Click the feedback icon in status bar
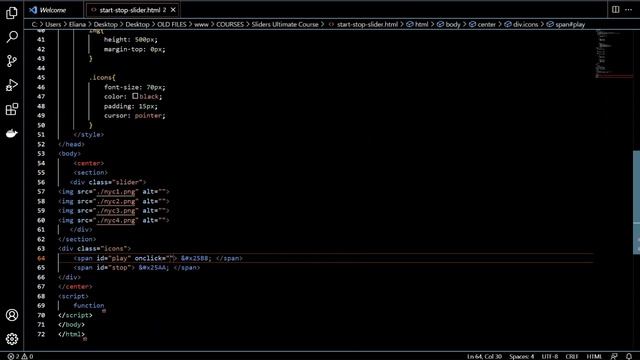 pyautogui.click(x=614, y=356)
